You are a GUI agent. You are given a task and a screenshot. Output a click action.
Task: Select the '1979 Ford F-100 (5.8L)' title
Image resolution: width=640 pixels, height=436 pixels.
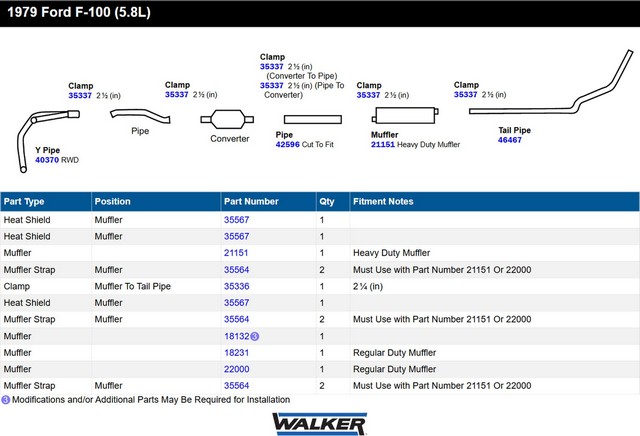(79, 12)
